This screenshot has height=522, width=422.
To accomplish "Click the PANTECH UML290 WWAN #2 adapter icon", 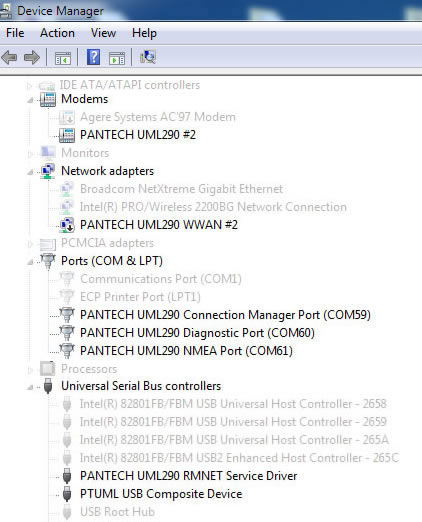I will pyautogui.click(x=67, y=225).
